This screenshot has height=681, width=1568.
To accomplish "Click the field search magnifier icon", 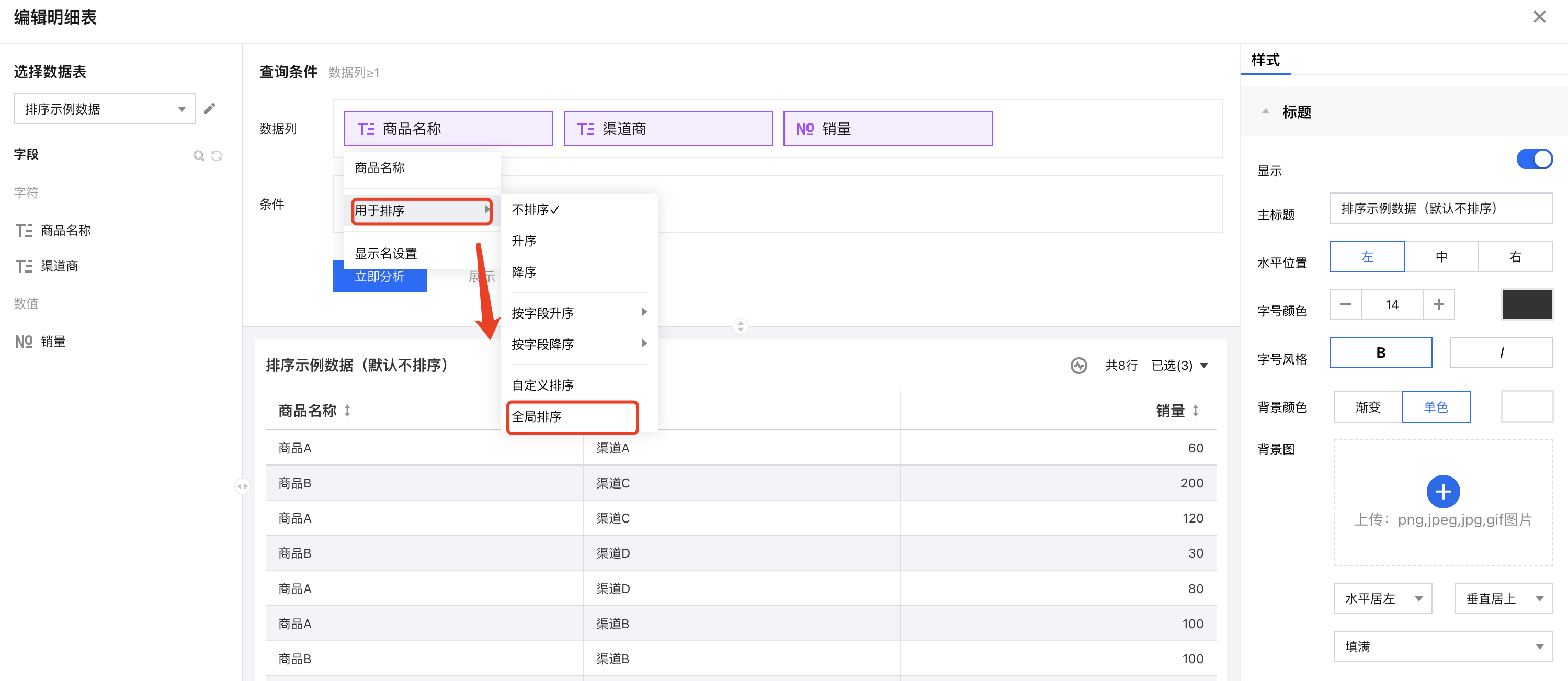I will [x=198, y=156].
